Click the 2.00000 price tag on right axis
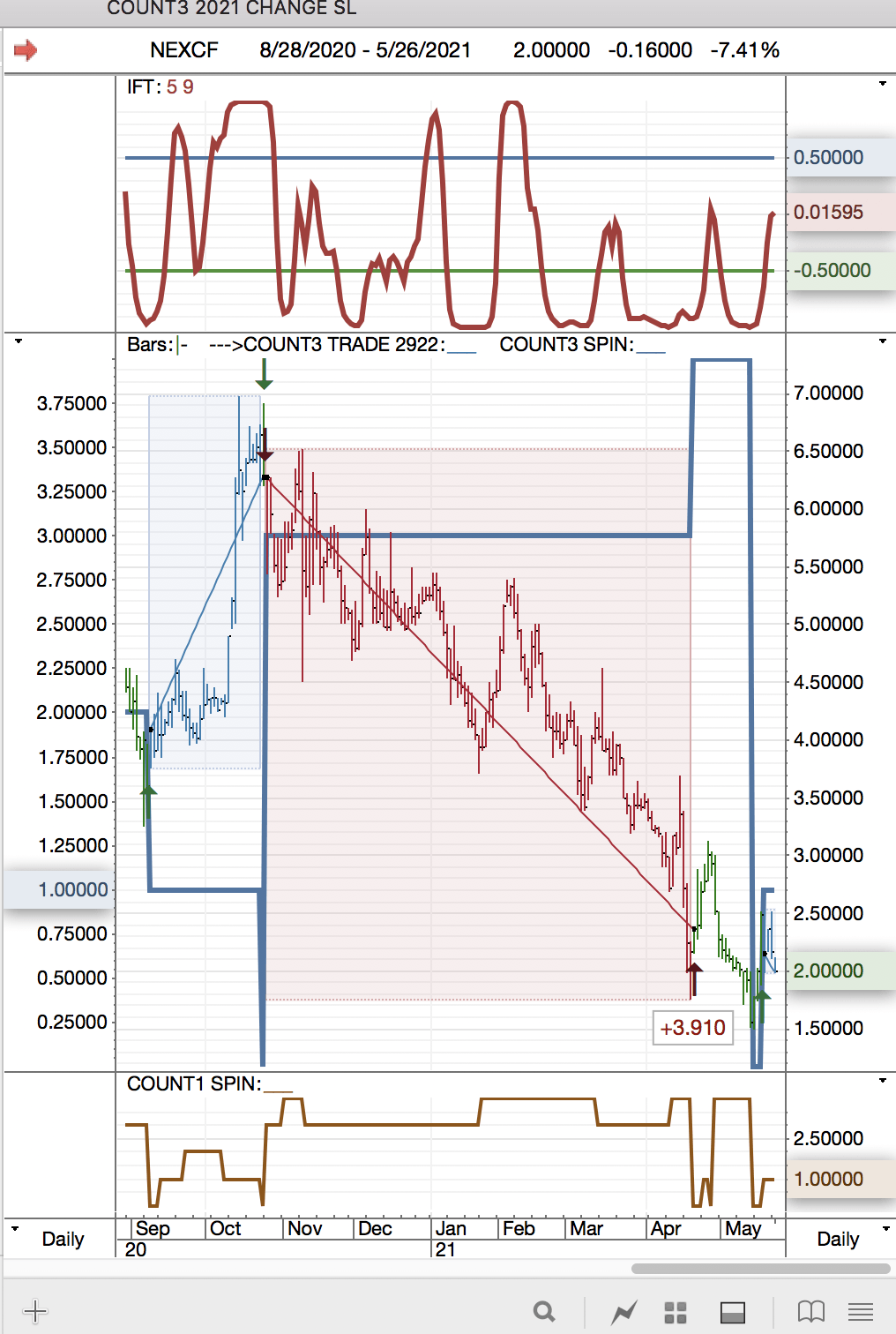This screenshot has height=1334, width=896. click(840, 971)
